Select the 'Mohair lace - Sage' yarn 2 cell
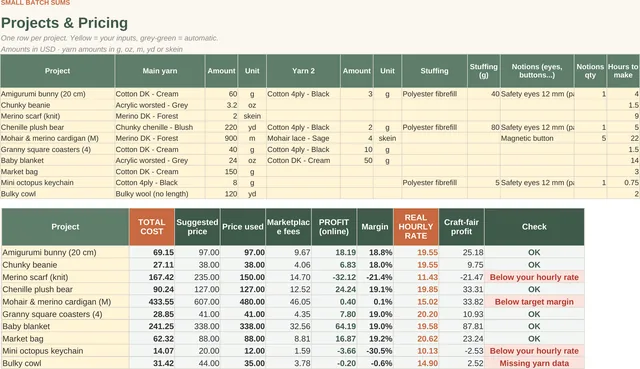Viewport: 640px width, 369px height. click(303, 138)
